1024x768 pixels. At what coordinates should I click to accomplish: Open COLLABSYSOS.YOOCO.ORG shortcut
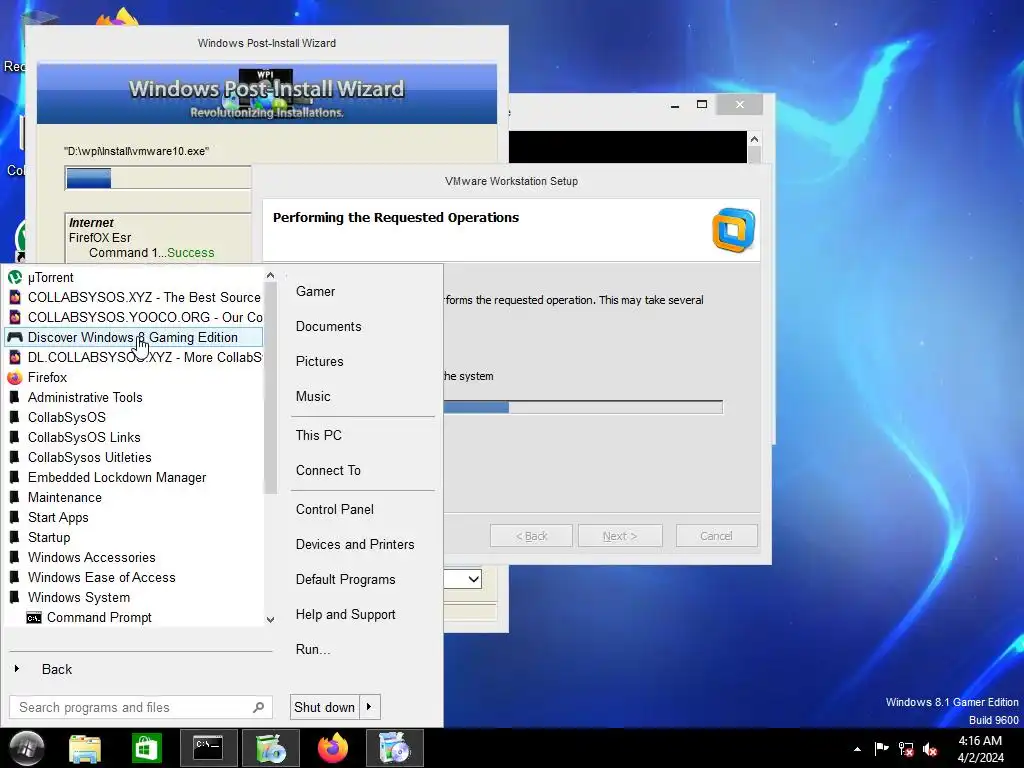coord(133,317)
